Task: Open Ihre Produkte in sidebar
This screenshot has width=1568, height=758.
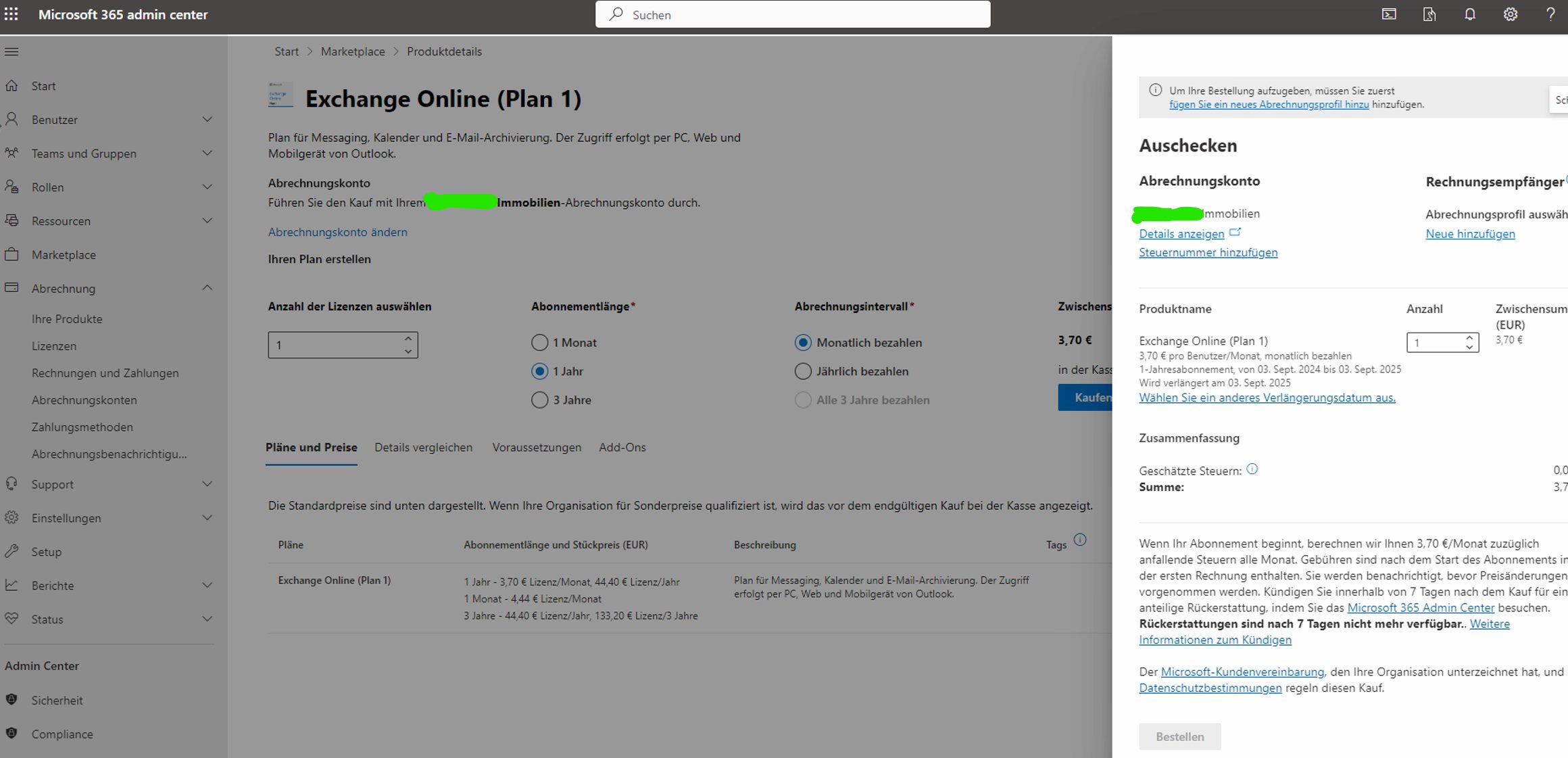Action: [67, 319]
